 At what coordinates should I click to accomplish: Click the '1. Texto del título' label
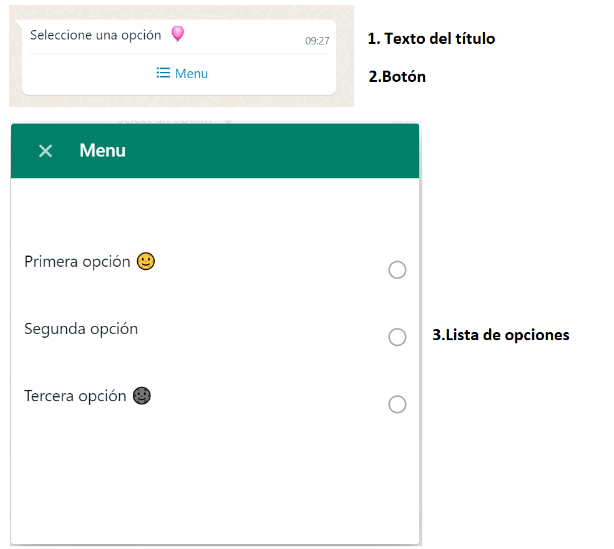[431, 39]
